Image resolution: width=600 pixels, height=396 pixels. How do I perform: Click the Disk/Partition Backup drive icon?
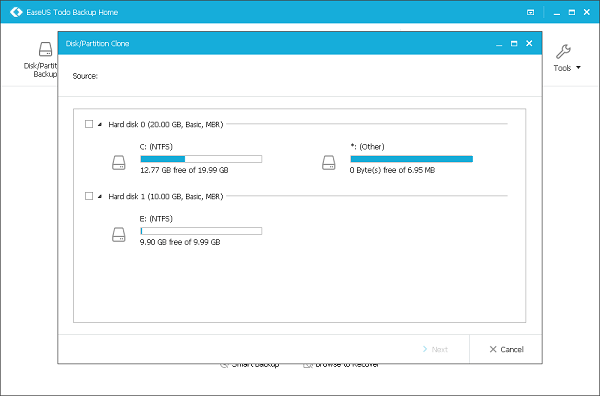point(46,49)
